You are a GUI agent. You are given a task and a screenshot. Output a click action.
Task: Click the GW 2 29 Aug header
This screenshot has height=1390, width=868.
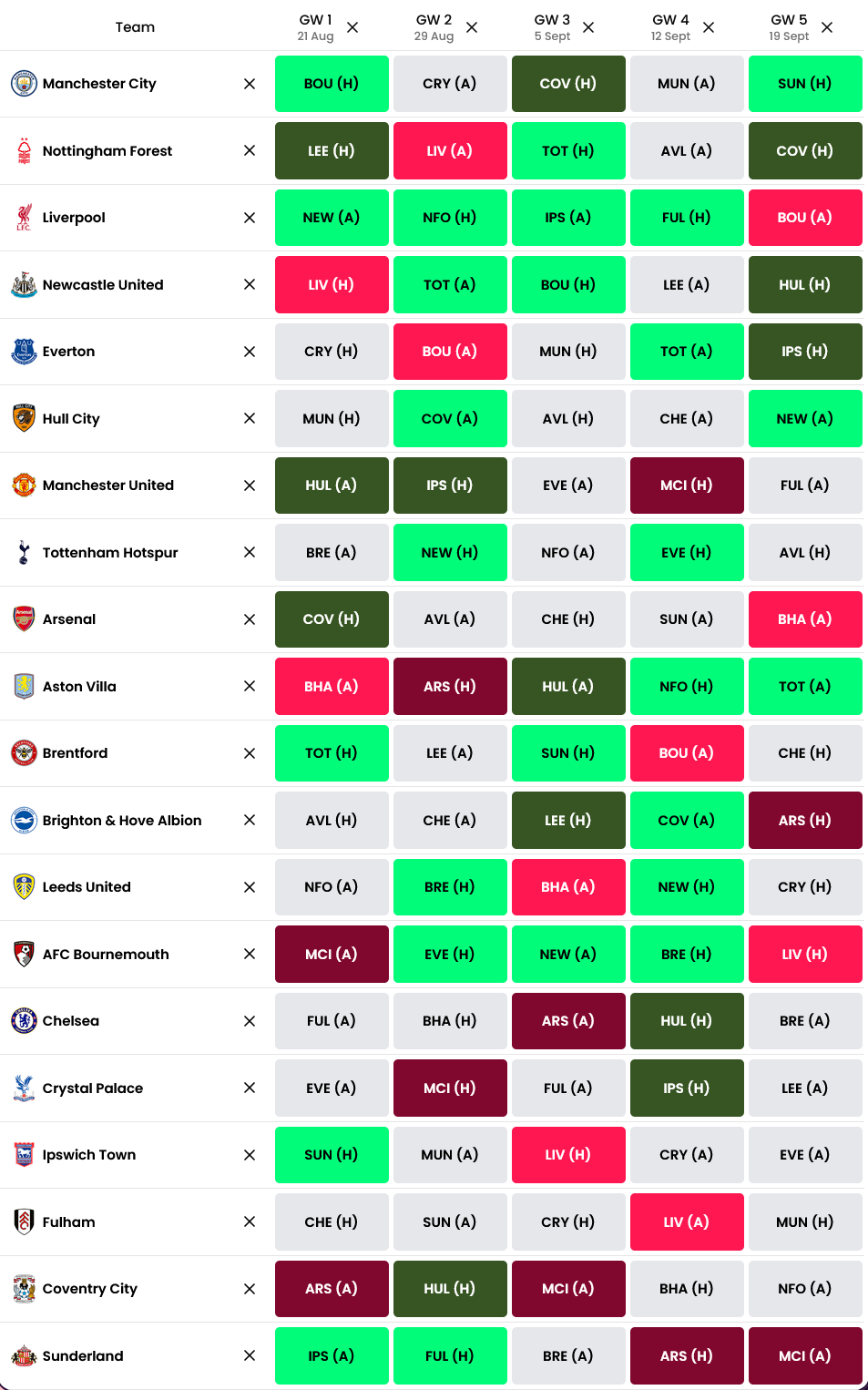click(x=434, y=27)
